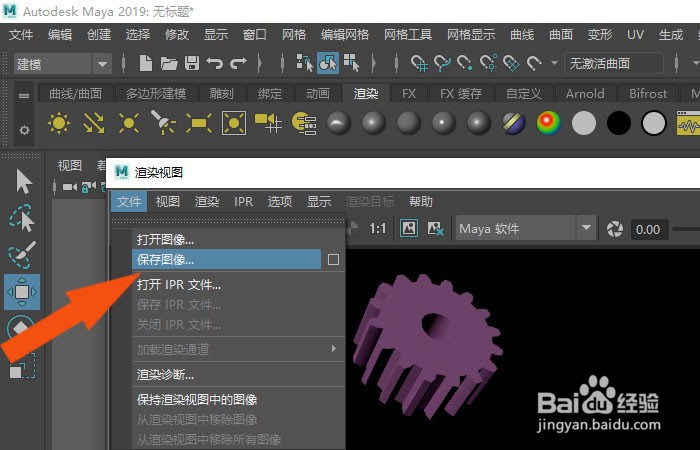
Task: Click the keep image icon
Action: (x=409, y=229)
